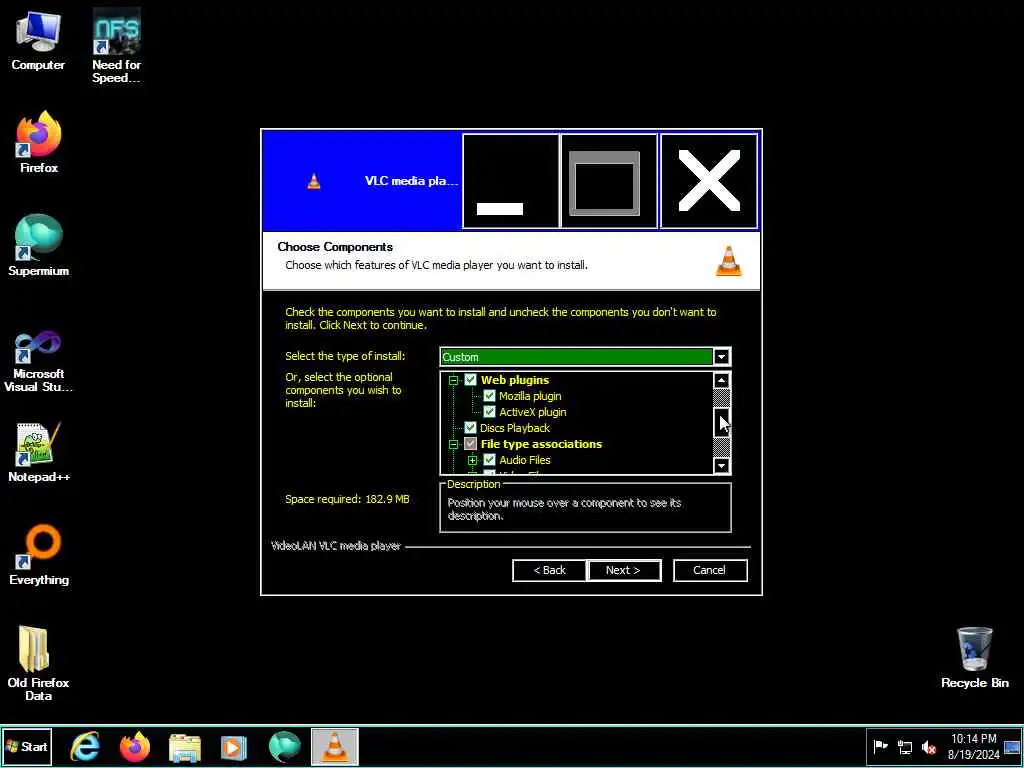Uncheck the Discs Playback checkbox
This screenshot has width=1024, height=768.
tap(470, 428)
